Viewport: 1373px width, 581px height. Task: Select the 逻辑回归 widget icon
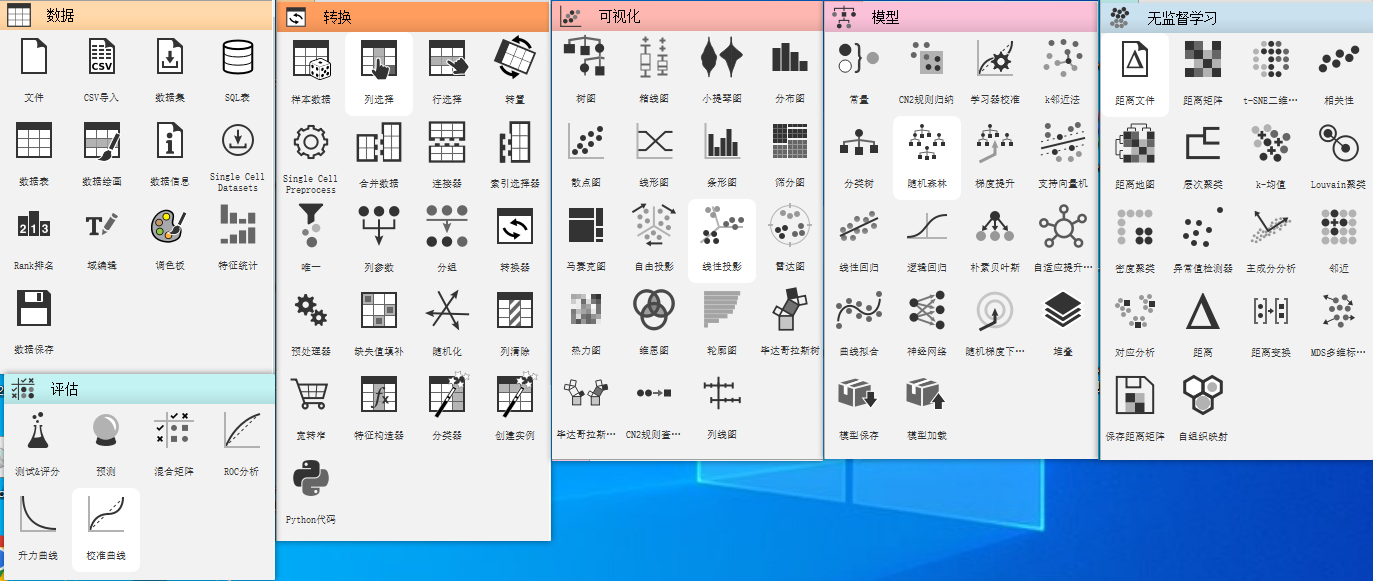coord(927,227)
